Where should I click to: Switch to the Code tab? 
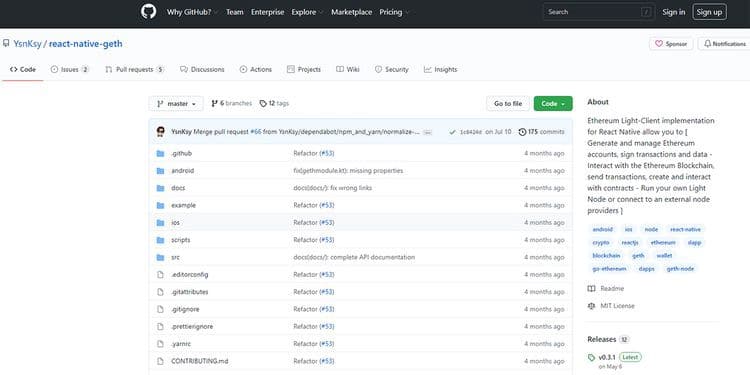pos(22,69)
